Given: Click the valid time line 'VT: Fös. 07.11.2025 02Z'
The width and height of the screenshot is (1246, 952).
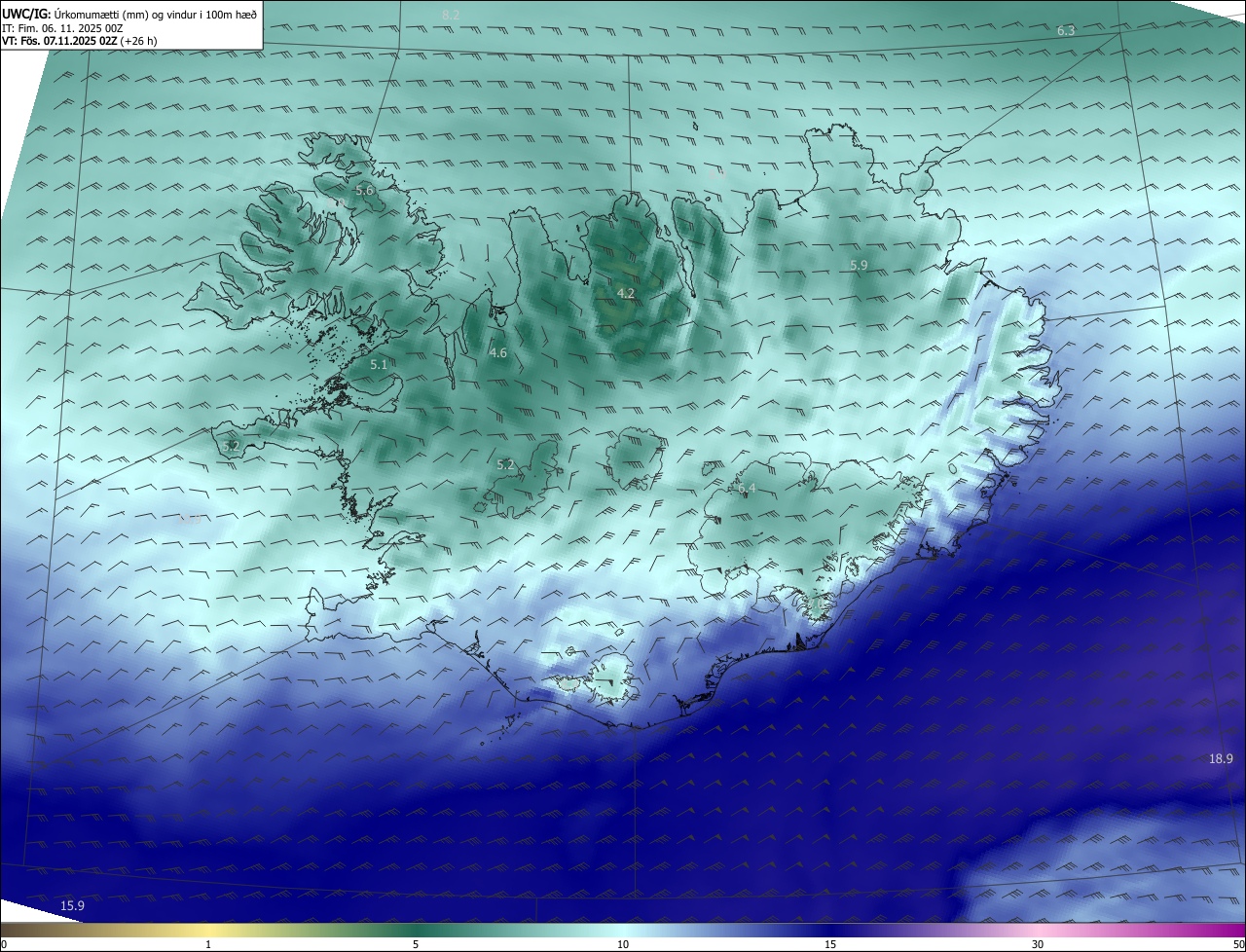Looking at the screenshot, I should coord(59,41).
